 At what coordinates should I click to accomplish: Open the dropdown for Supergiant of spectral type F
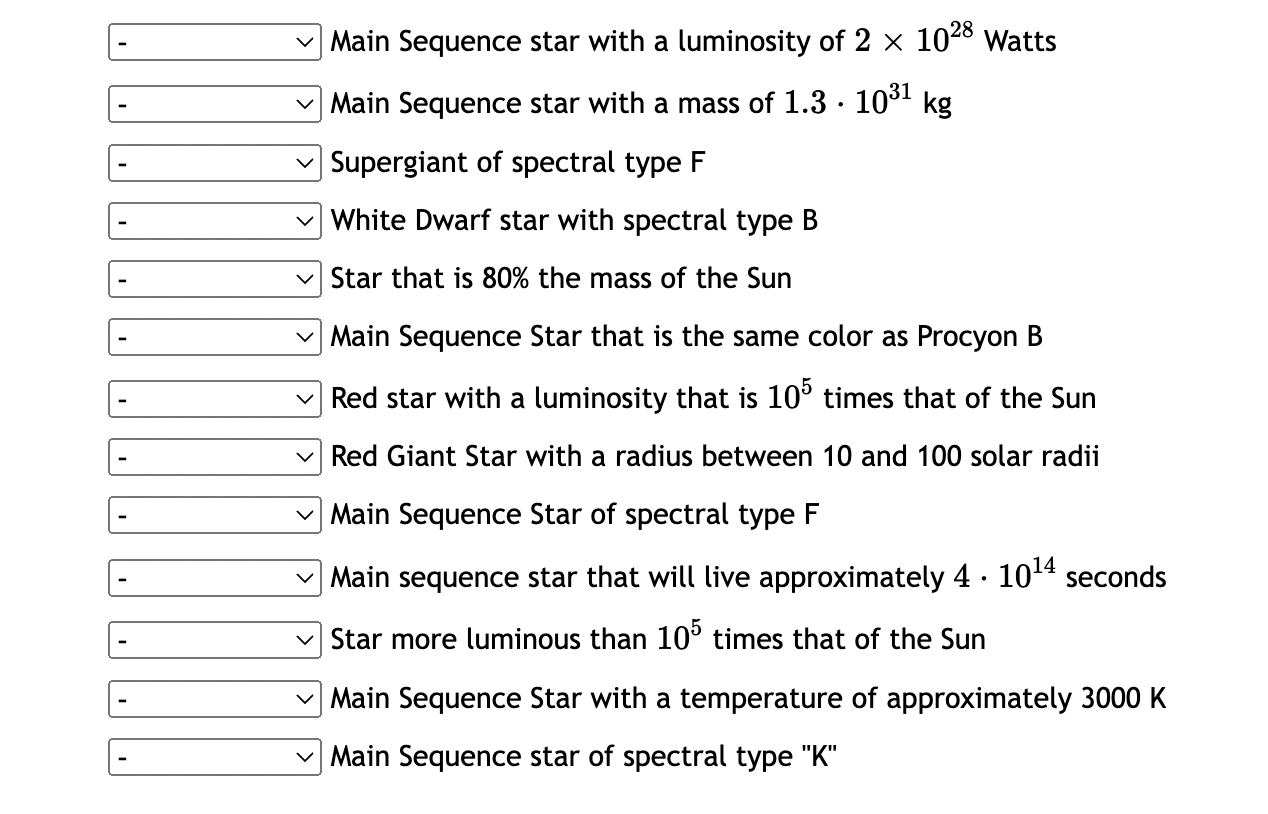[x=214, y=162]
